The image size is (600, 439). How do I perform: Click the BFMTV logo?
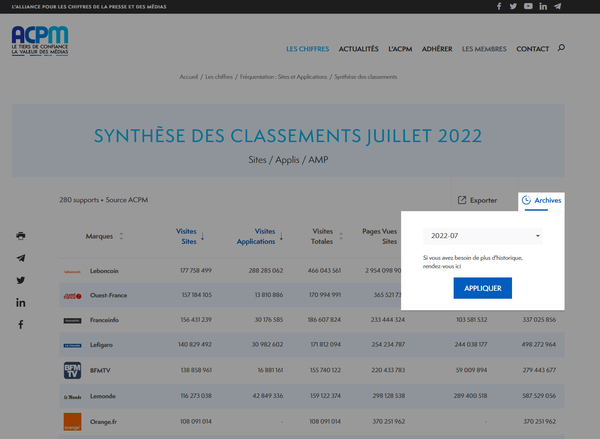[72, 370]
